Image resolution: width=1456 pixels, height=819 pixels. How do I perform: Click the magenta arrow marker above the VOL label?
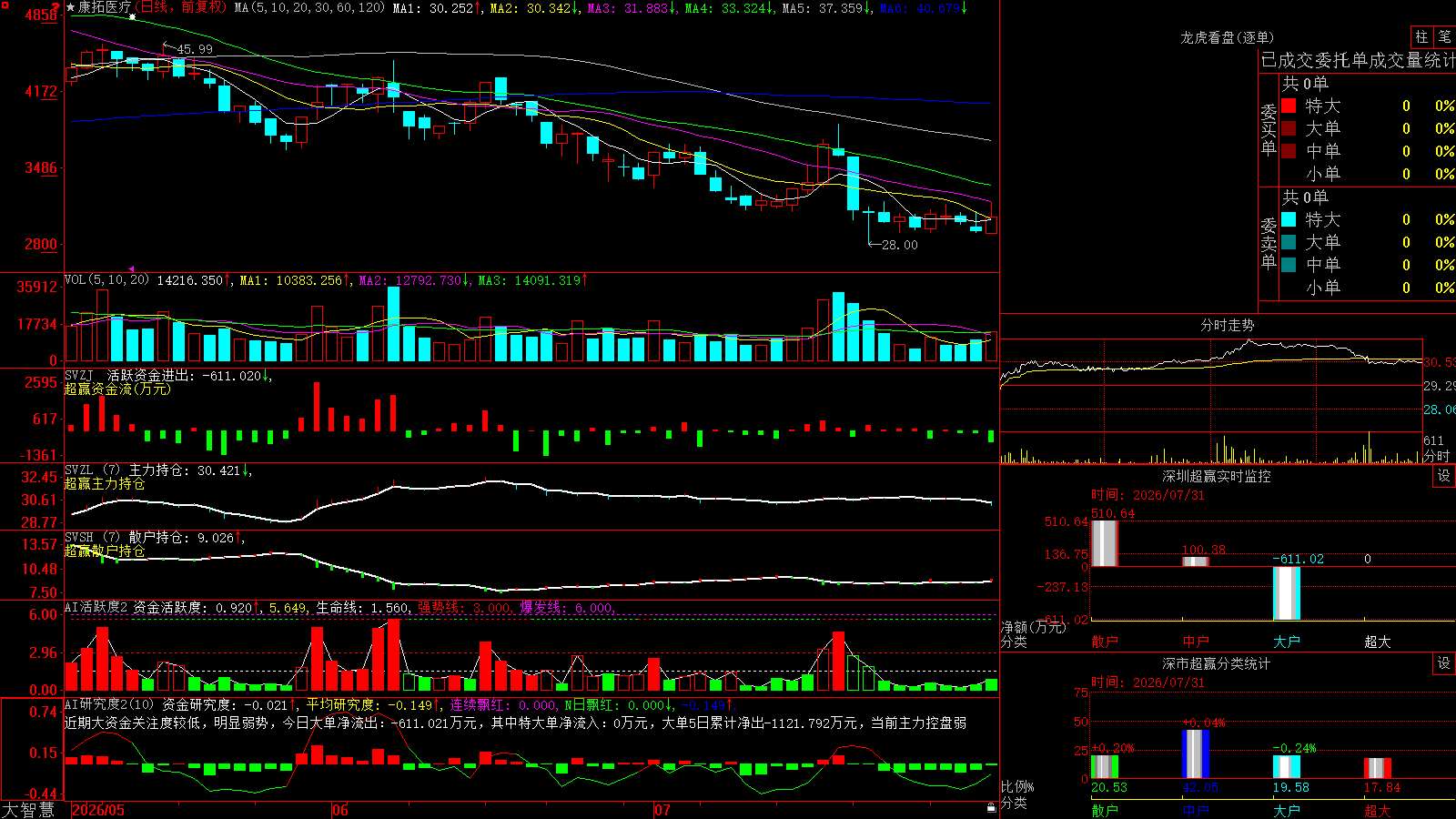[131, 269]
